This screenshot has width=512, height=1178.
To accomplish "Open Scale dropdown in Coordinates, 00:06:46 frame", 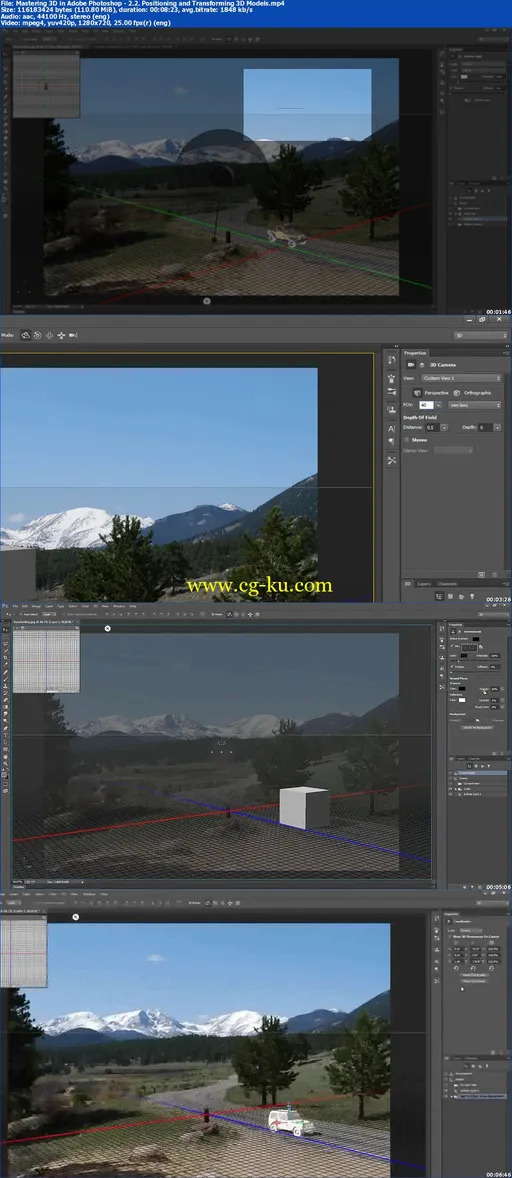I will click(471, 930).
